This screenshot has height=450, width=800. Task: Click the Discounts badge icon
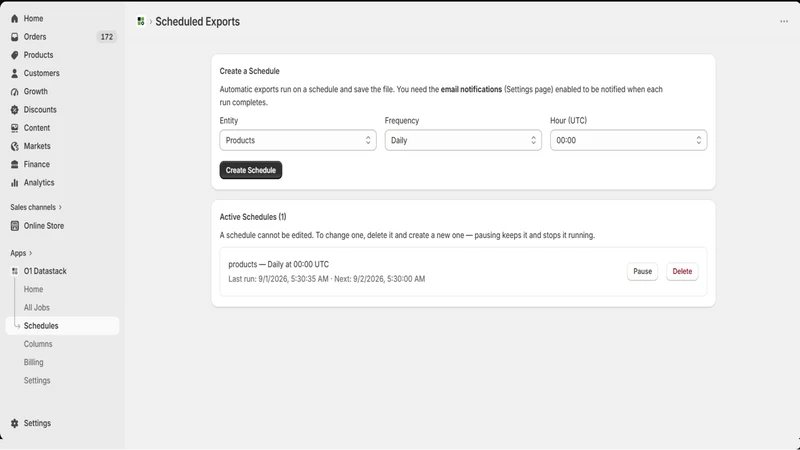[14, 110]
